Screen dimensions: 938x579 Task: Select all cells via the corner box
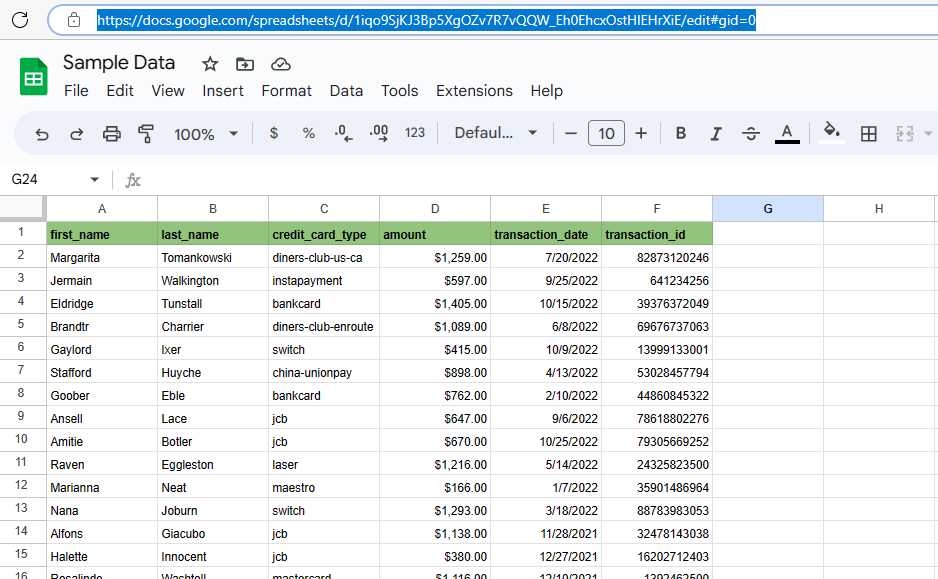click(23, 208)
